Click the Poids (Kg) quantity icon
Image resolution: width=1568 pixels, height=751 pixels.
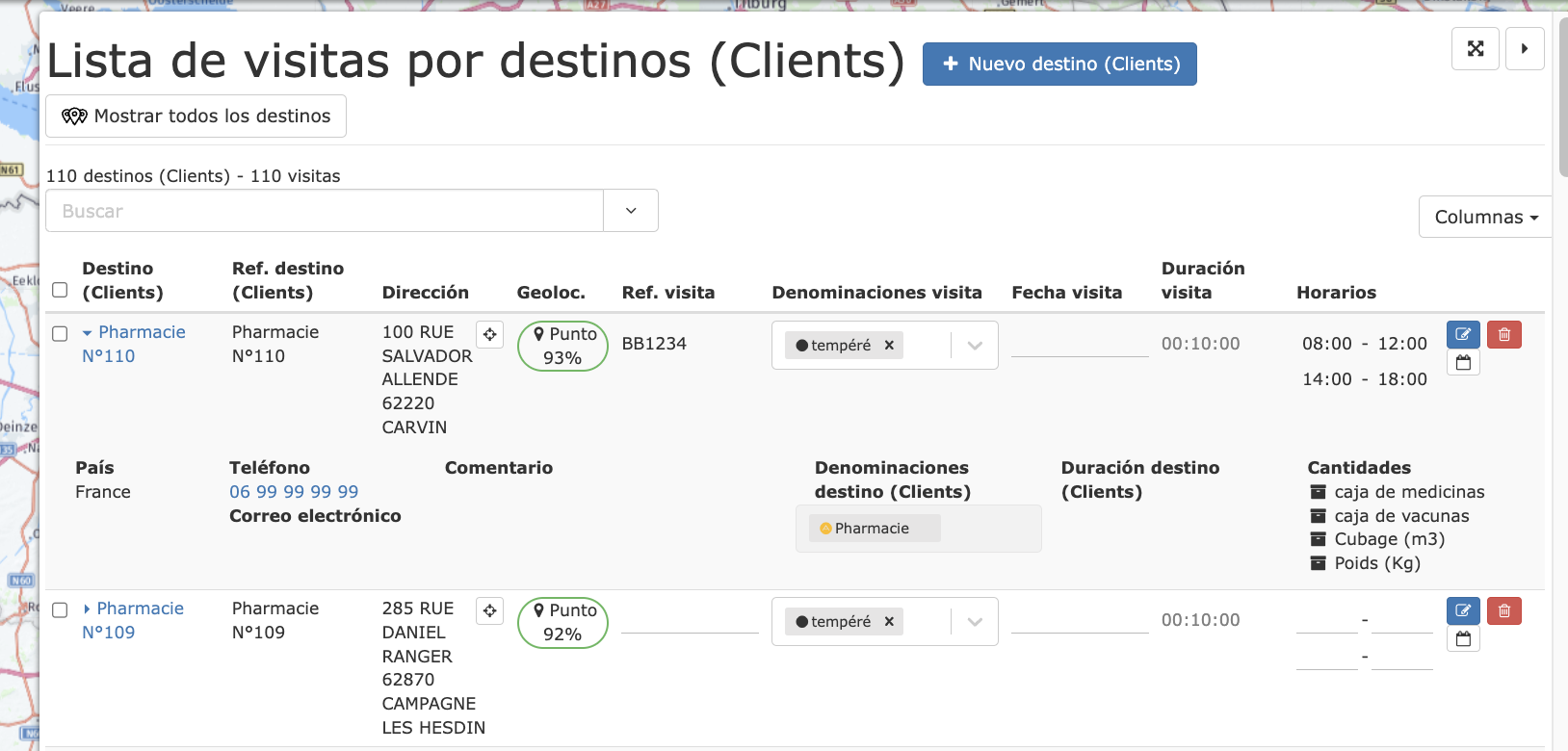1318,563
